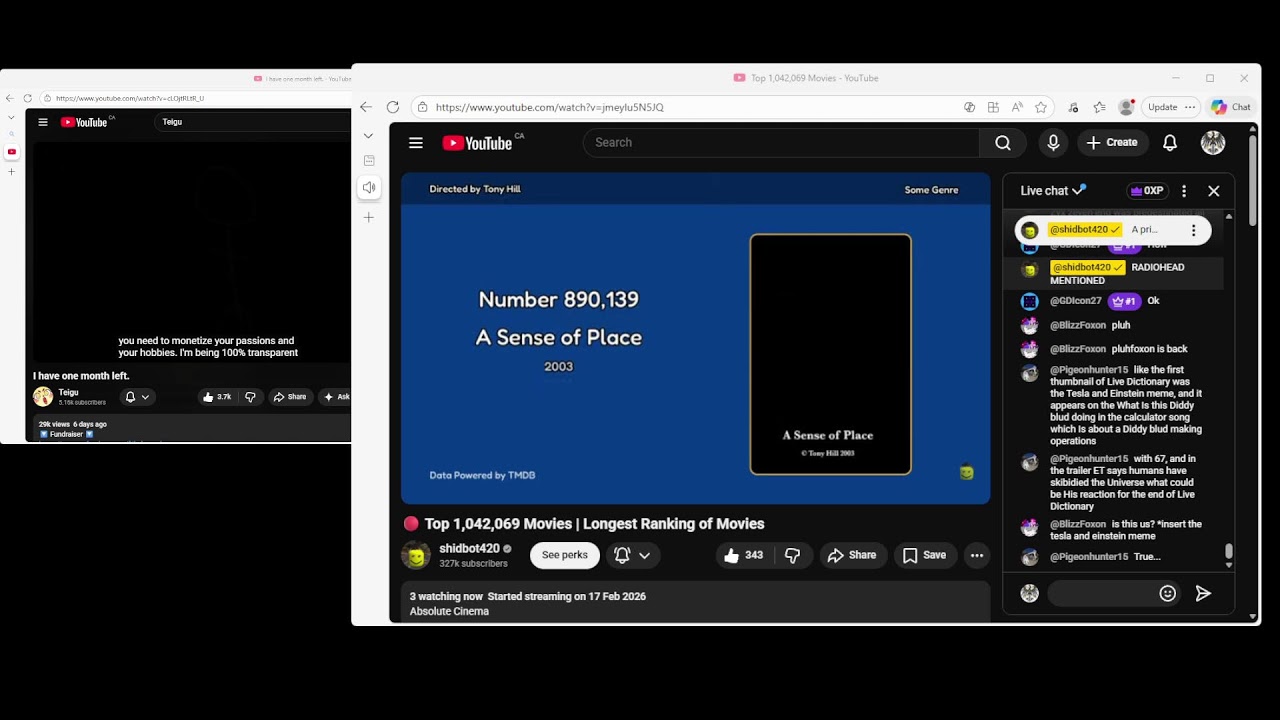Save the livestream to a playlist

click(924, 555)
